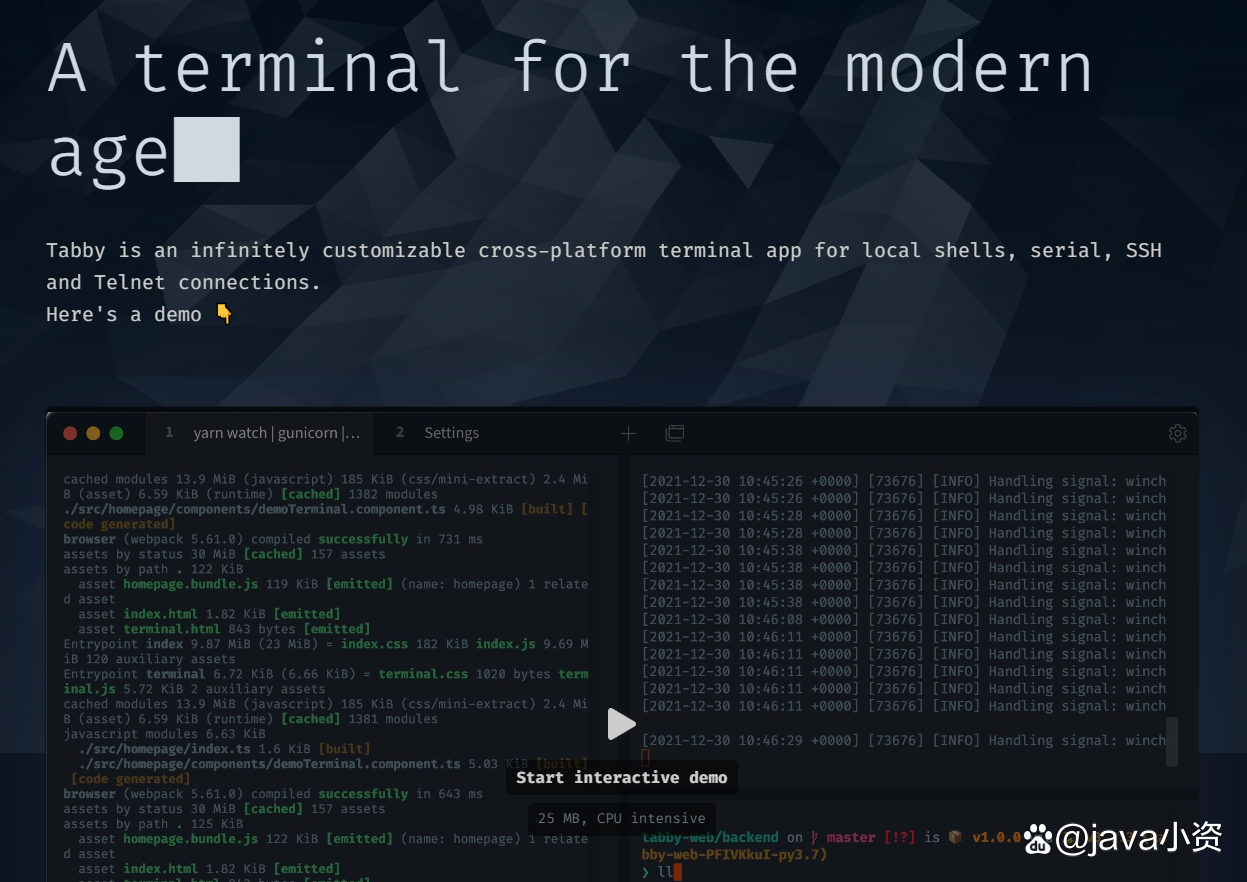Click the "demoTerminal.component.ts 4.98 KiB" line

[x=325, y=516]
